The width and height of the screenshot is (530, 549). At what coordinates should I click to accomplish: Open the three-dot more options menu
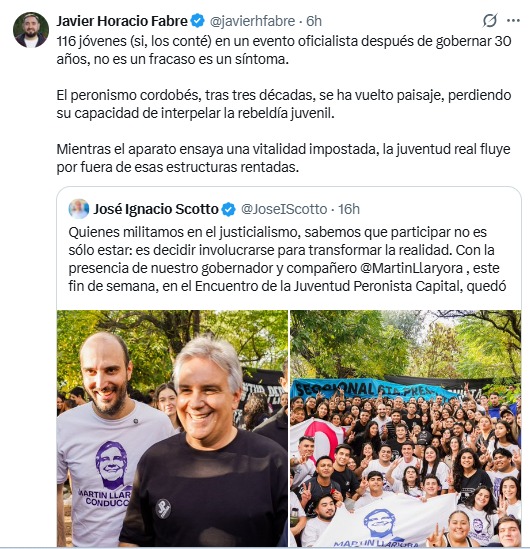click(513, 21)
